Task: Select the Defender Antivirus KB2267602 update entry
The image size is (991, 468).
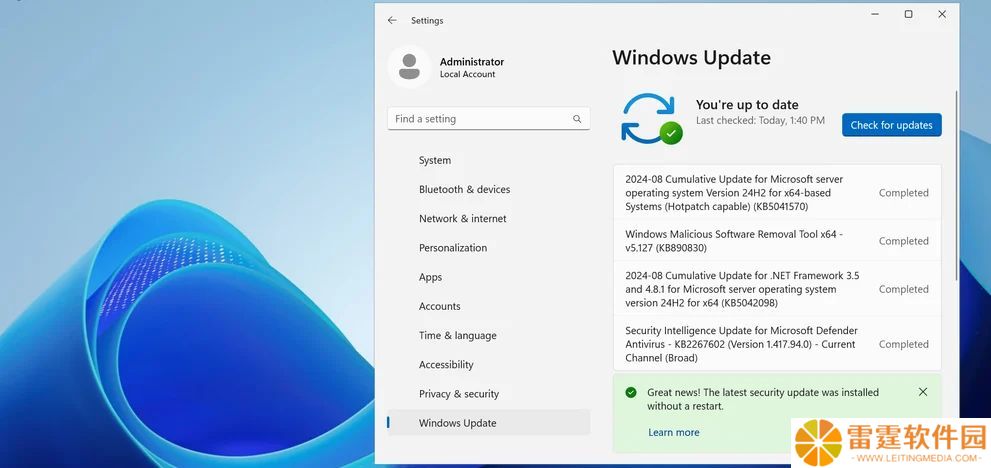Action: pos(777,344)
